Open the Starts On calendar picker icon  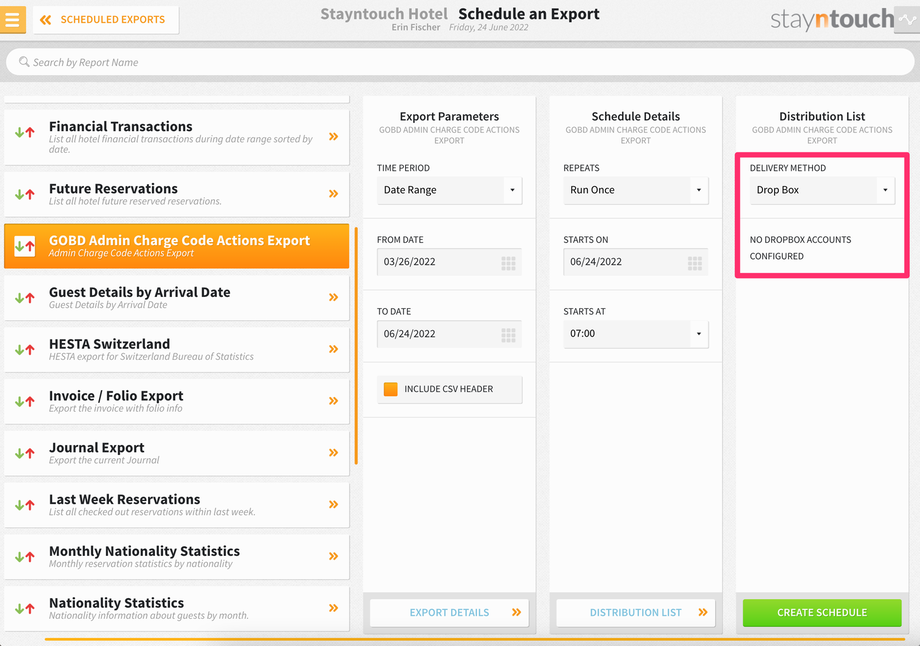click(695, 263)
